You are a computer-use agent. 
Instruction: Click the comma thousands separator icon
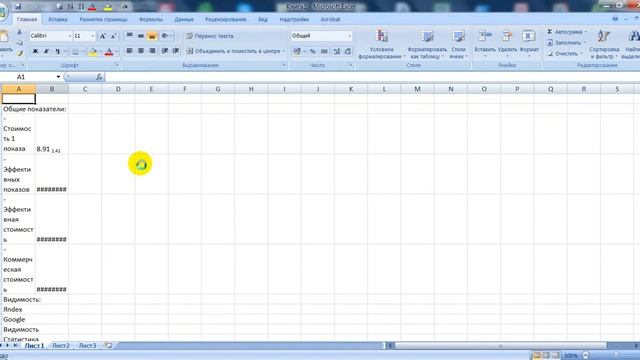pyautogui.click(x=324, y=51)
